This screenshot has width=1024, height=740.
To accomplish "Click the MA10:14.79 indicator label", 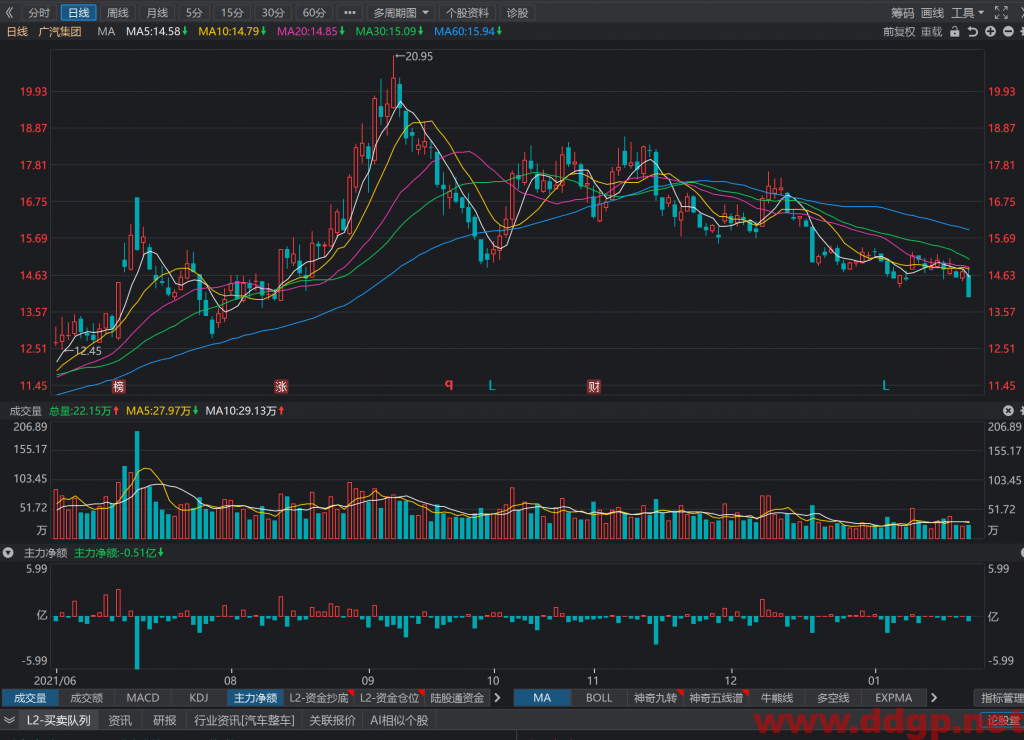I will [232, 31].
